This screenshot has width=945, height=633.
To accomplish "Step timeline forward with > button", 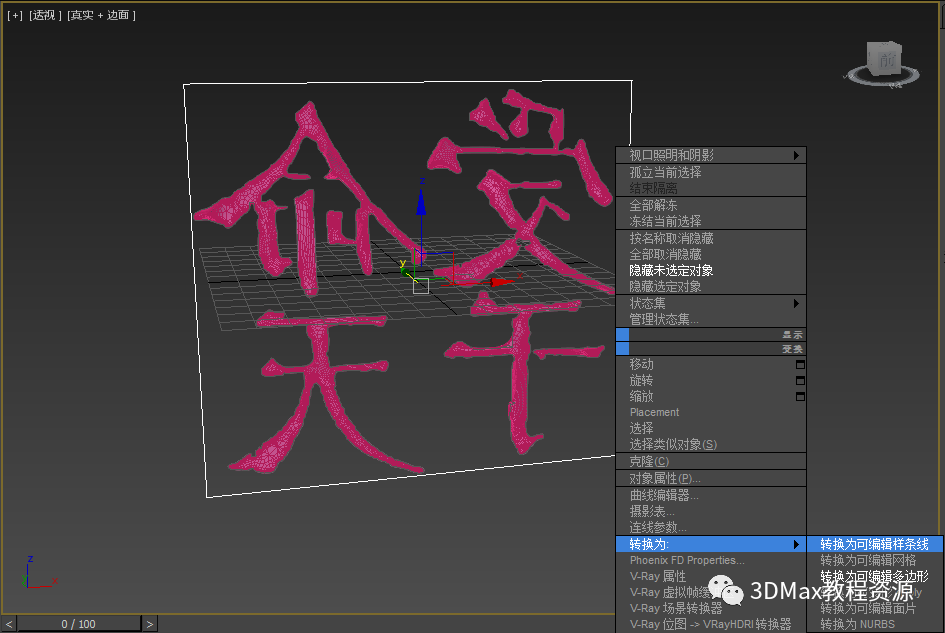I will coord(150,624).
